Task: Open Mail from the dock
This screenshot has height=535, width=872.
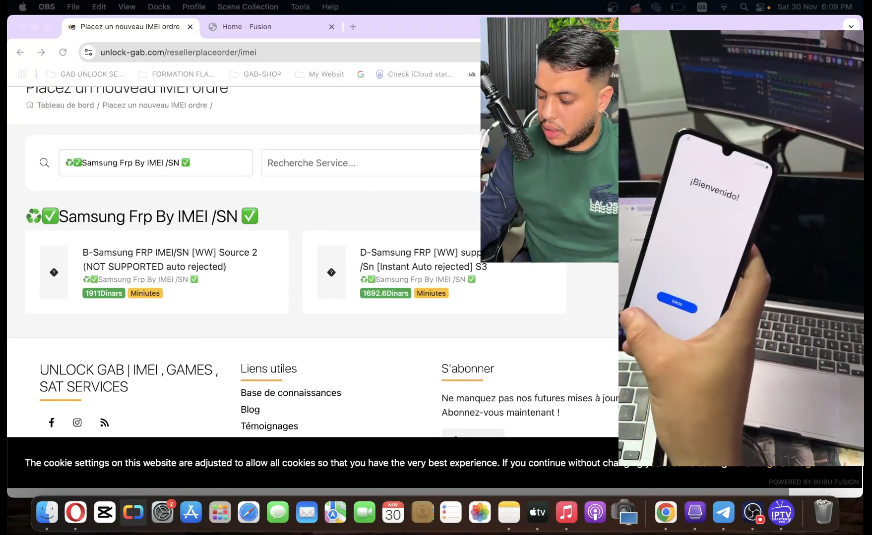Action: click(306, 512)
